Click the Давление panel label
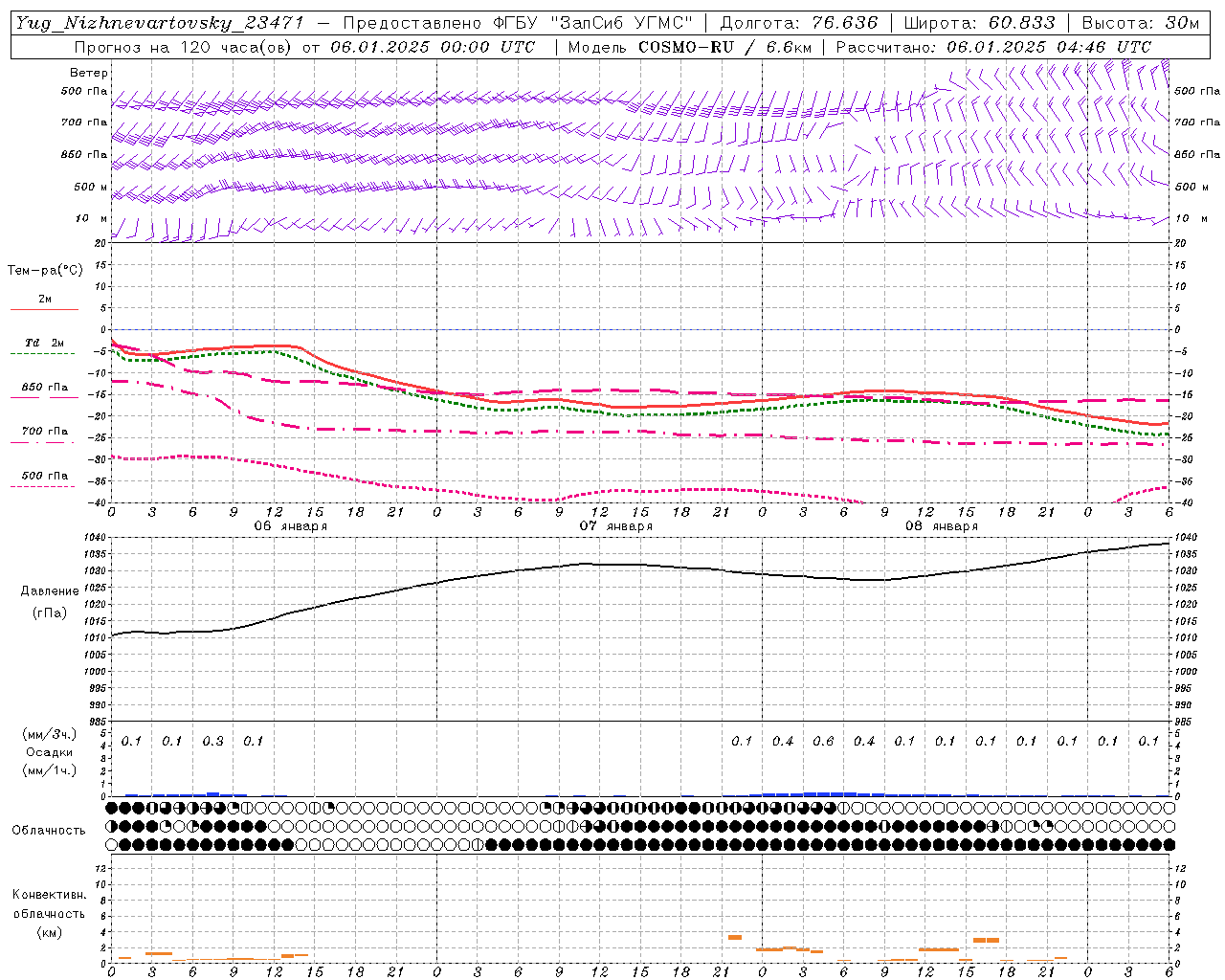This screenshot has height=980, width=1225. pos(50,591)
